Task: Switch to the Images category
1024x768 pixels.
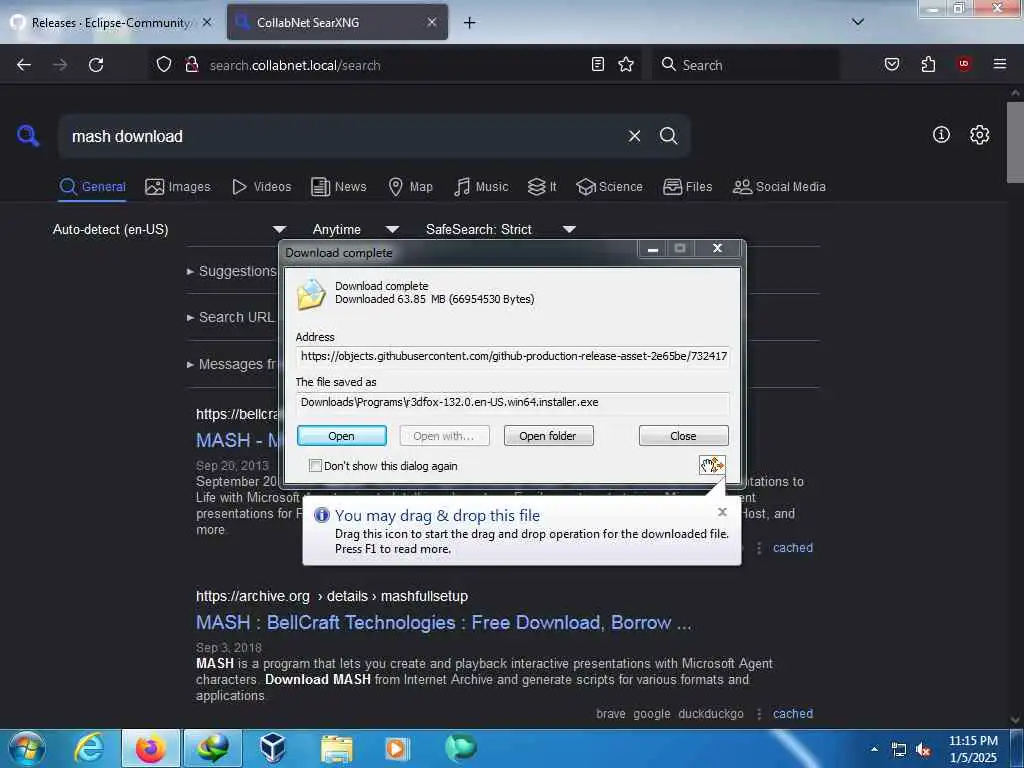Action: point(178,187)
